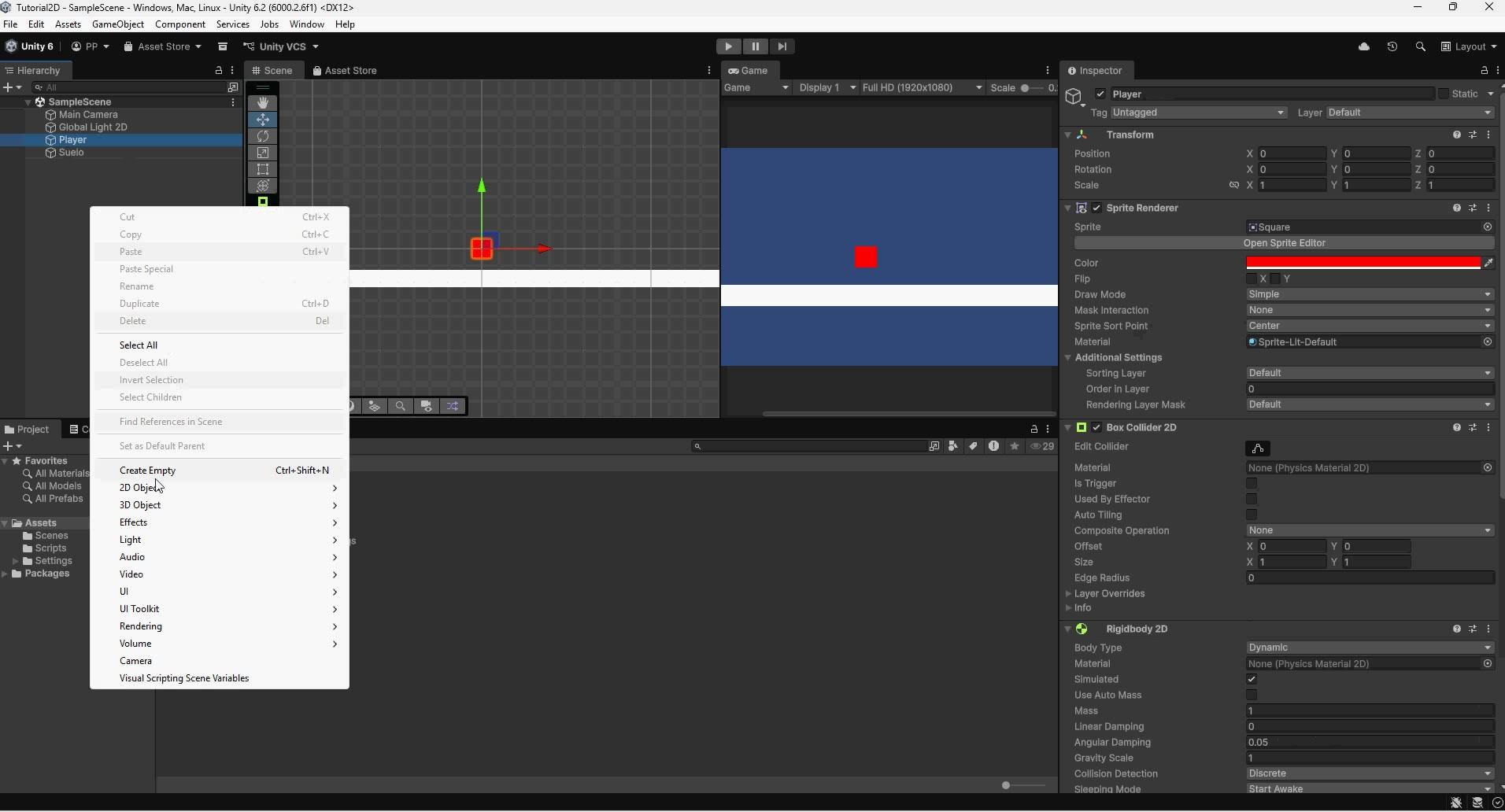Open the Draw Mode dropdown
This screenshot has height=812, width=1505.
tap(1369, 294)
